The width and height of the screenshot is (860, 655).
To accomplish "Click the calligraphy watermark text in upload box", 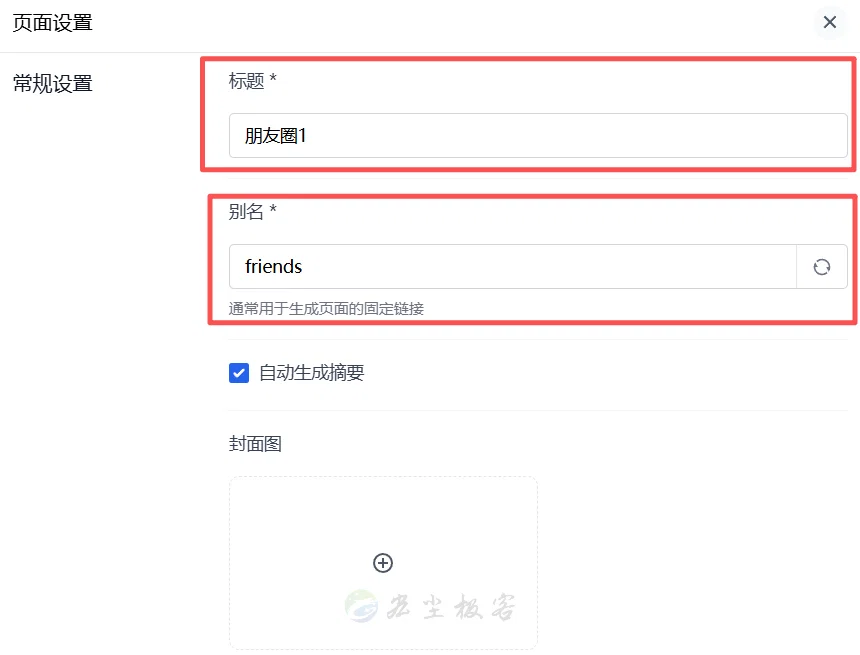I will coord(451,607).
